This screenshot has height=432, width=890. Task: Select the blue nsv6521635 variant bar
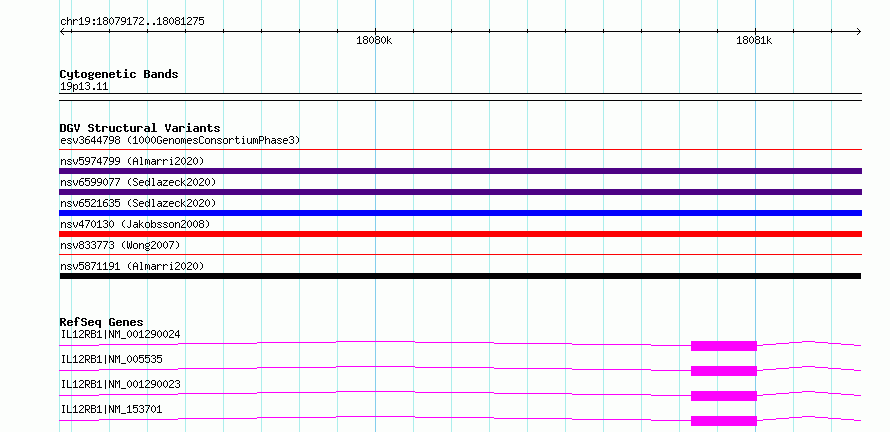pos(460,213)
